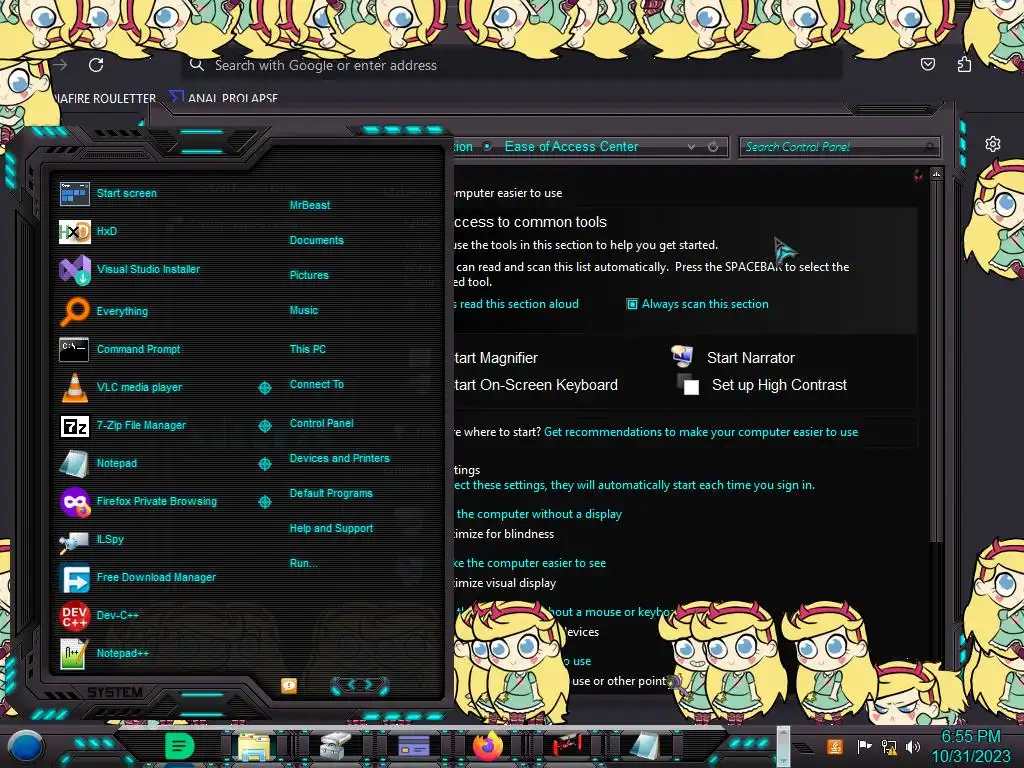Image resolution: width=1024 pixels, height=768 pixels.
Task: Open Devices and Printers
Action: pyautogui.click(x=339, y=458)
